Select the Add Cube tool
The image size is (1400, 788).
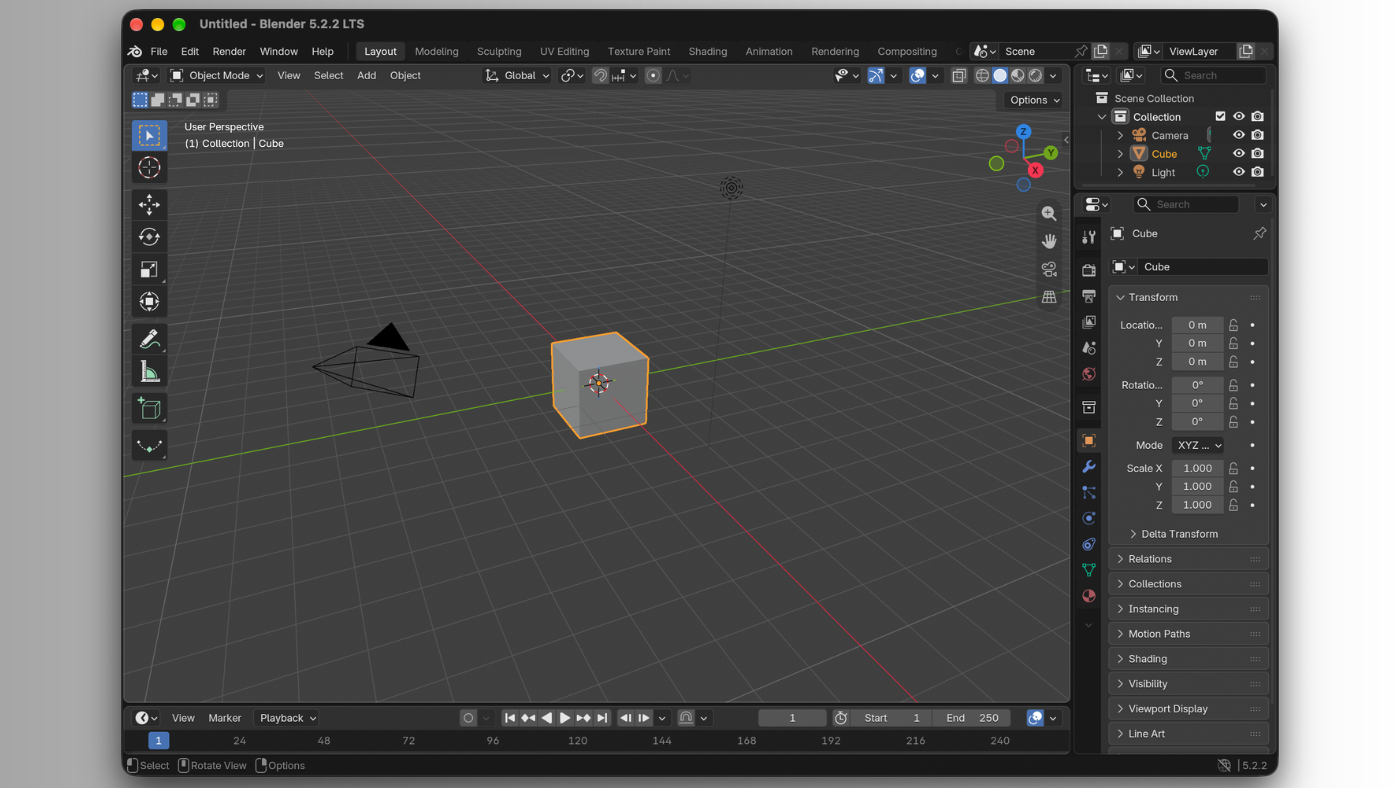point(149,408)
